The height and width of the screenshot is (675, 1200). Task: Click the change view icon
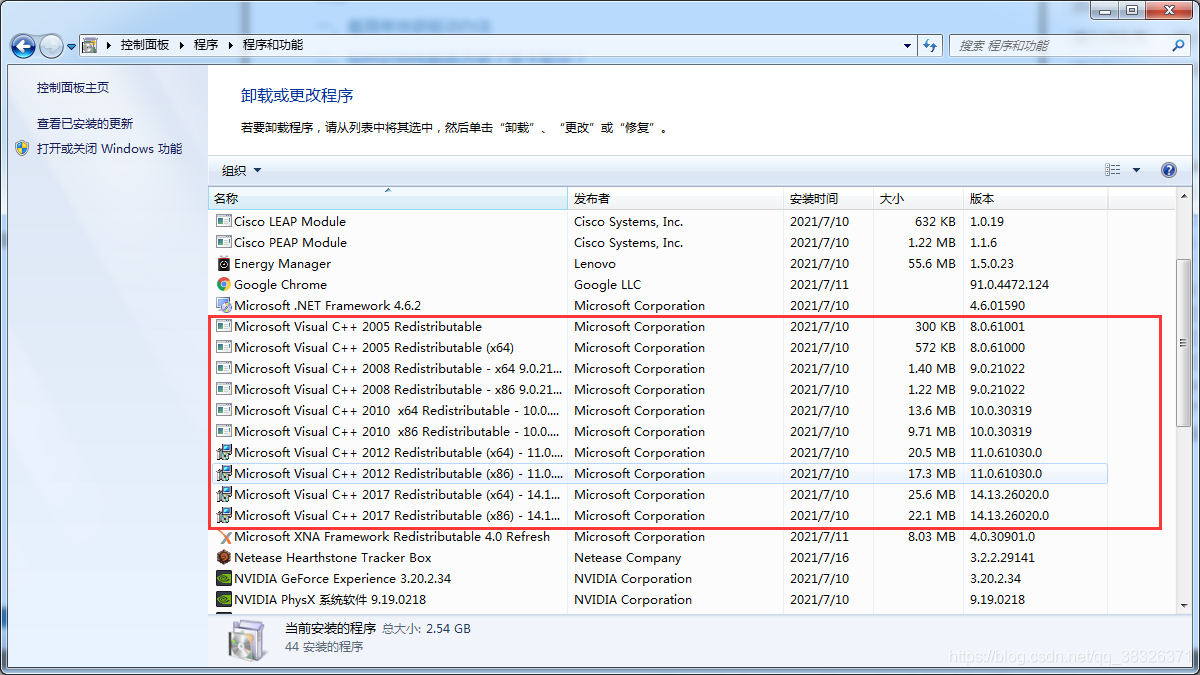tap(1113, 170)
